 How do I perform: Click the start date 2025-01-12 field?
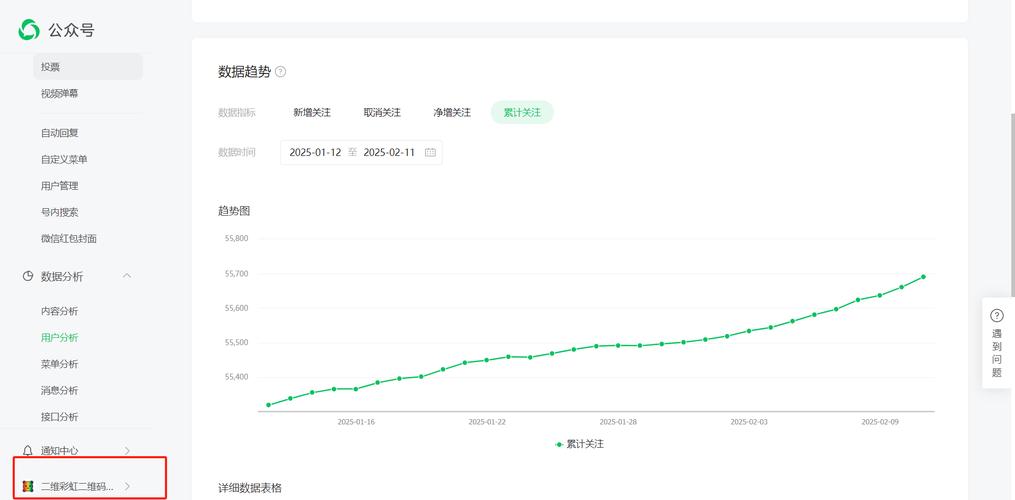315,153
